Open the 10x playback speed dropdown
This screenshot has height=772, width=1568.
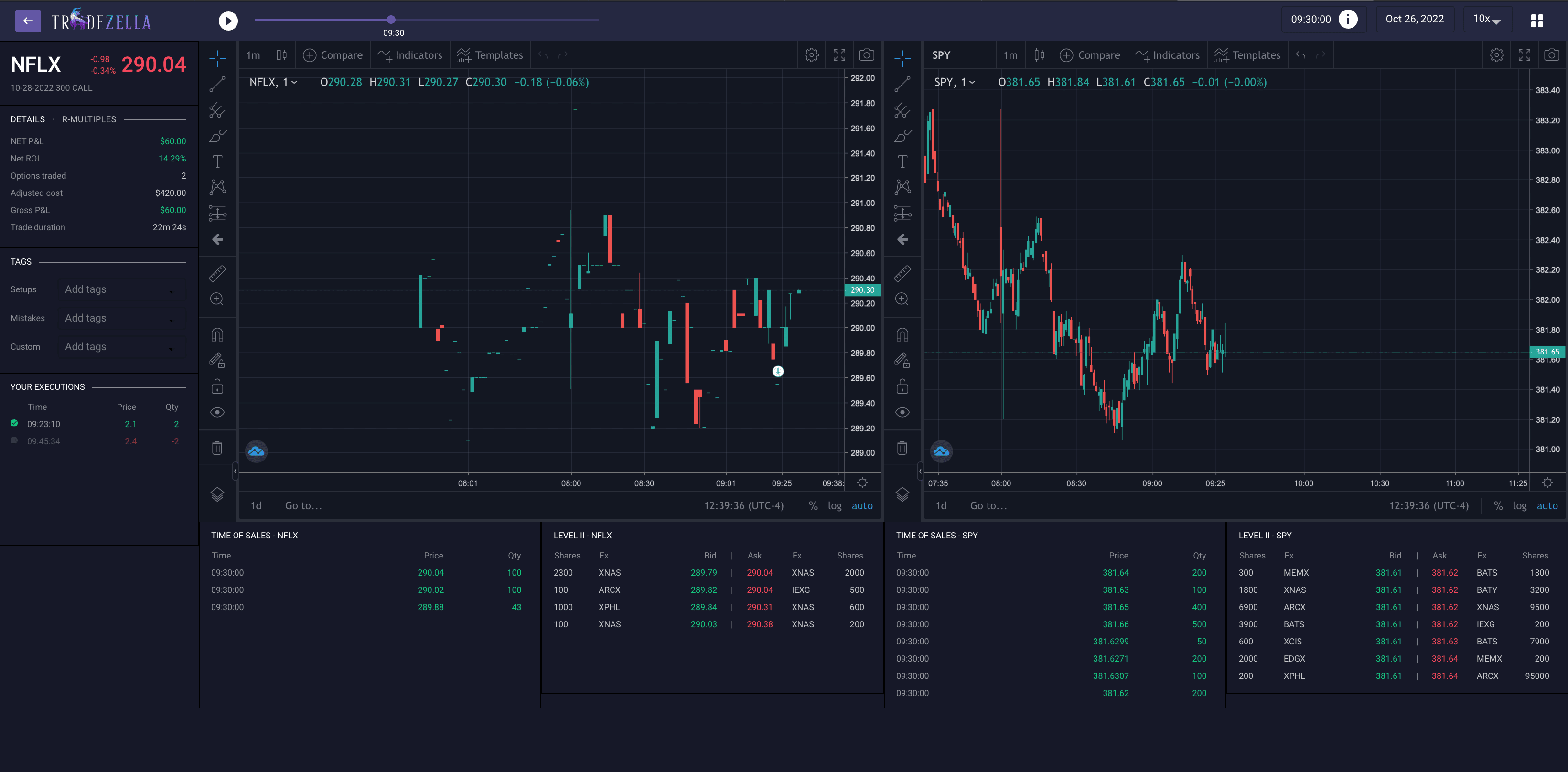coord(1487,19)
